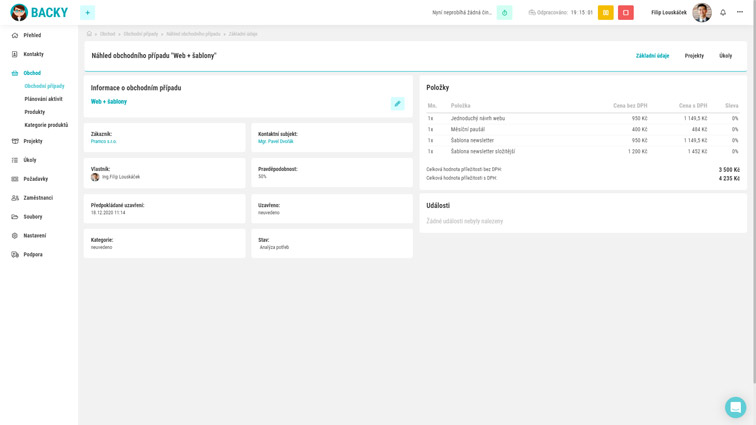Open Kontakty in the sidebar
Screen dimensions: 756x425
tap(33, 54)
